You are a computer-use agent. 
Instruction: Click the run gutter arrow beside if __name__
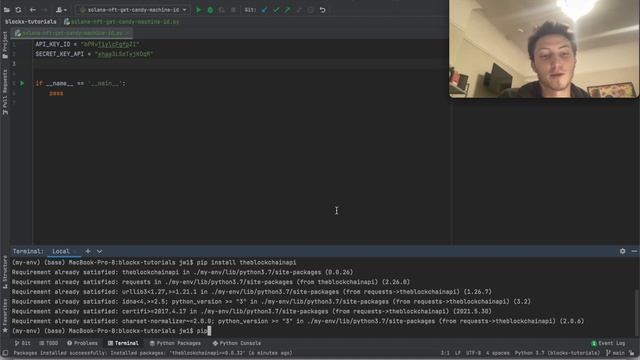click(x=22, y=83)
